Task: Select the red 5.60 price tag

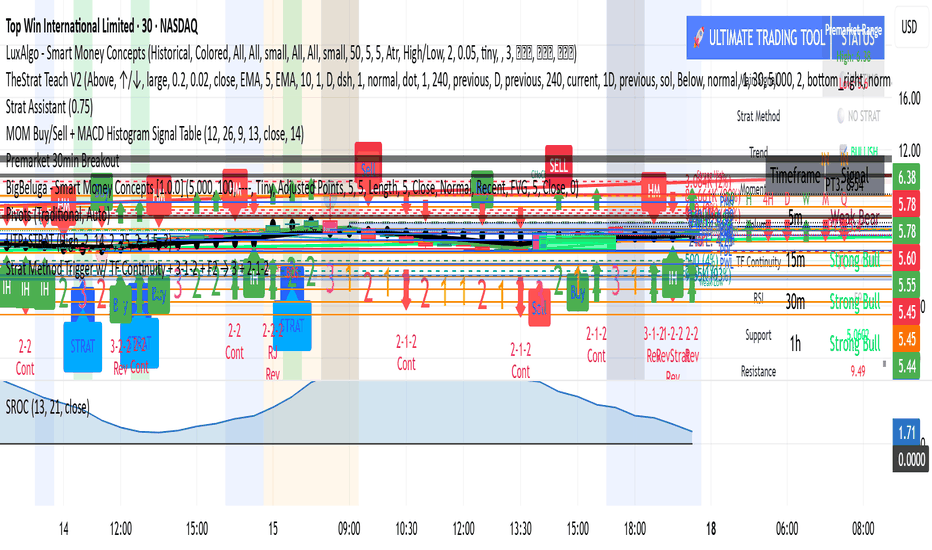Action: click(906, 258)
